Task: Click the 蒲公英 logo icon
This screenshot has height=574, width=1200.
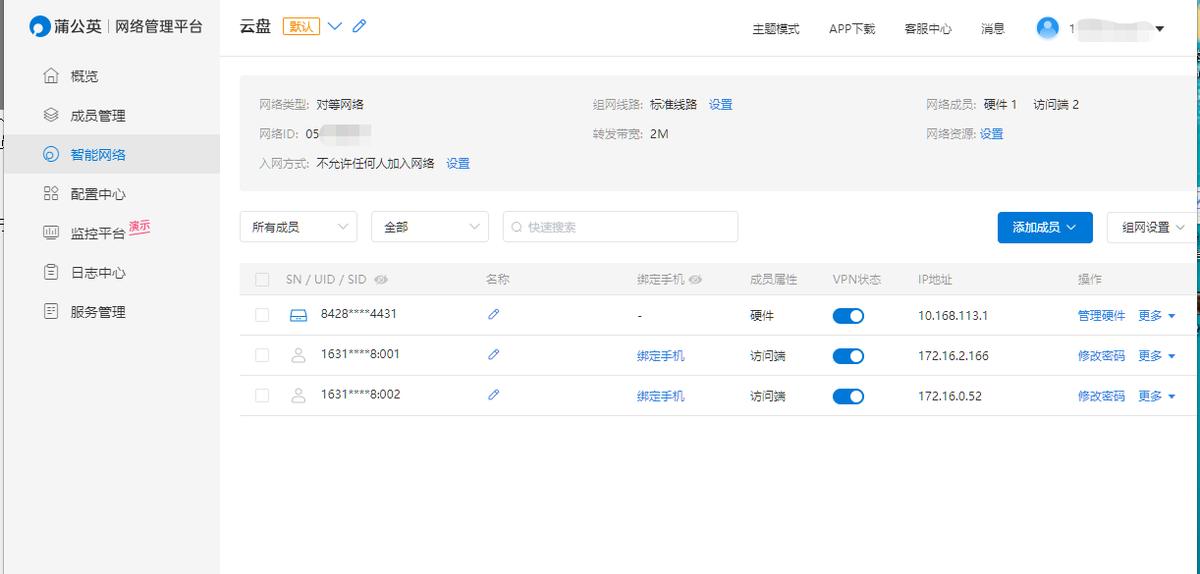Action: click(x=40, y=27)
